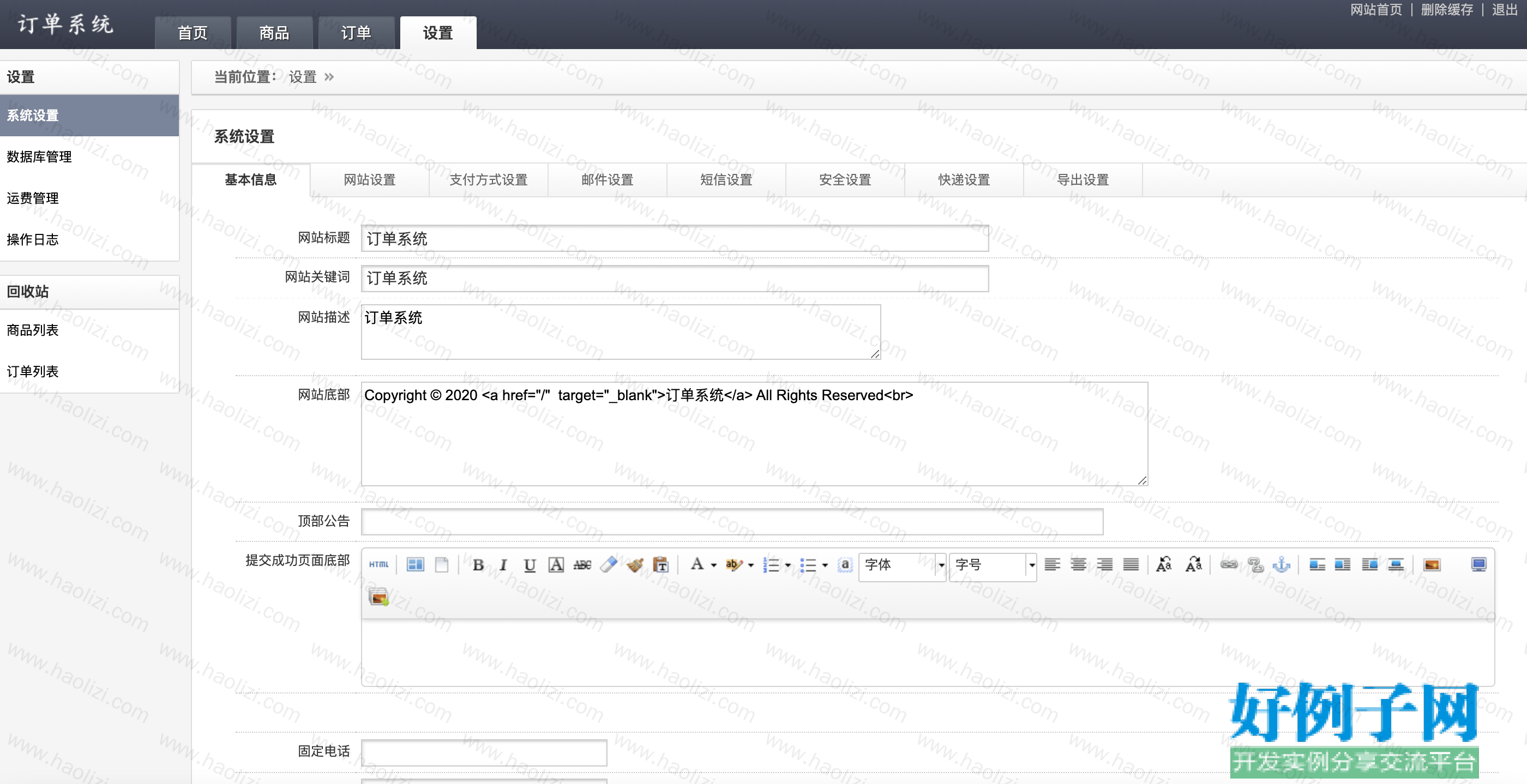Insert single image icon

tap(1432, 565)
